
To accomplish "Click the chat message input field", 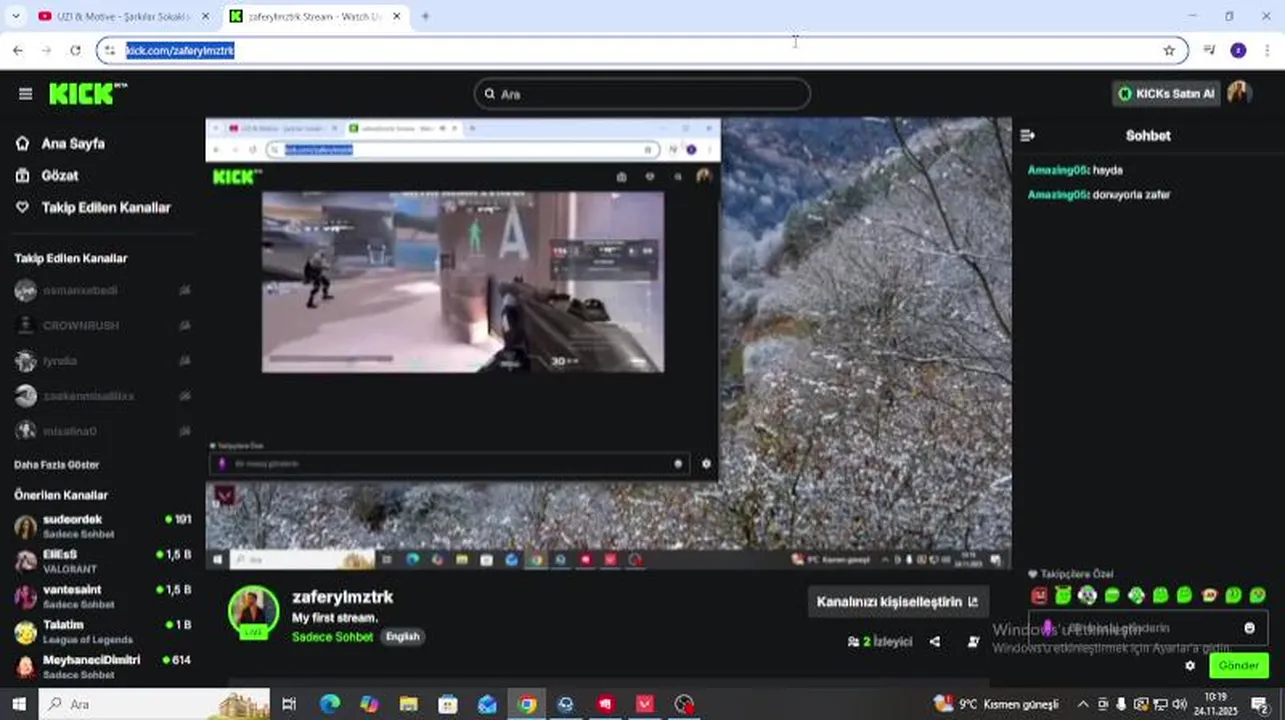I will point(1149,628).
